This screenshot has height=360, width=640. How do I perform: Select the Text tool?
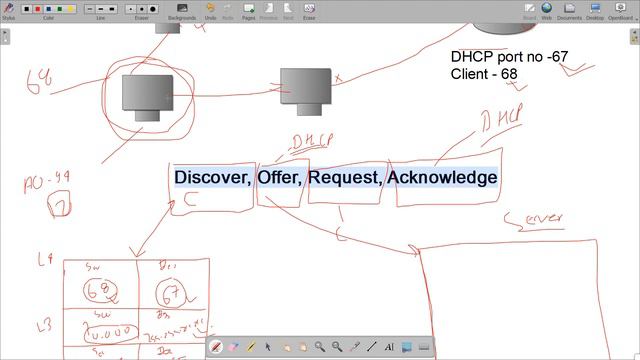pos(389,347)
